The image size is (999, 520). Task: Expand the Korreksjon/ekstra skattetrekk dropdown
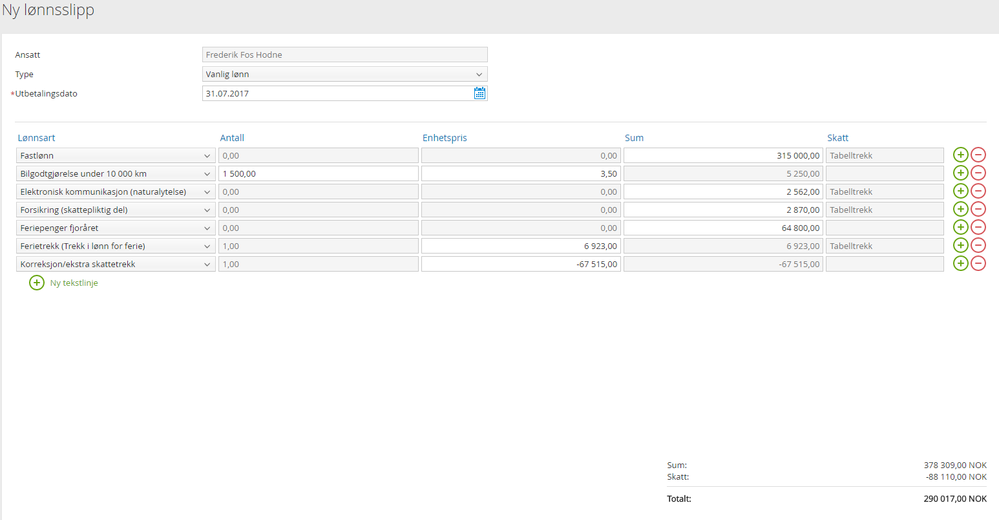[x=115, y=264]
